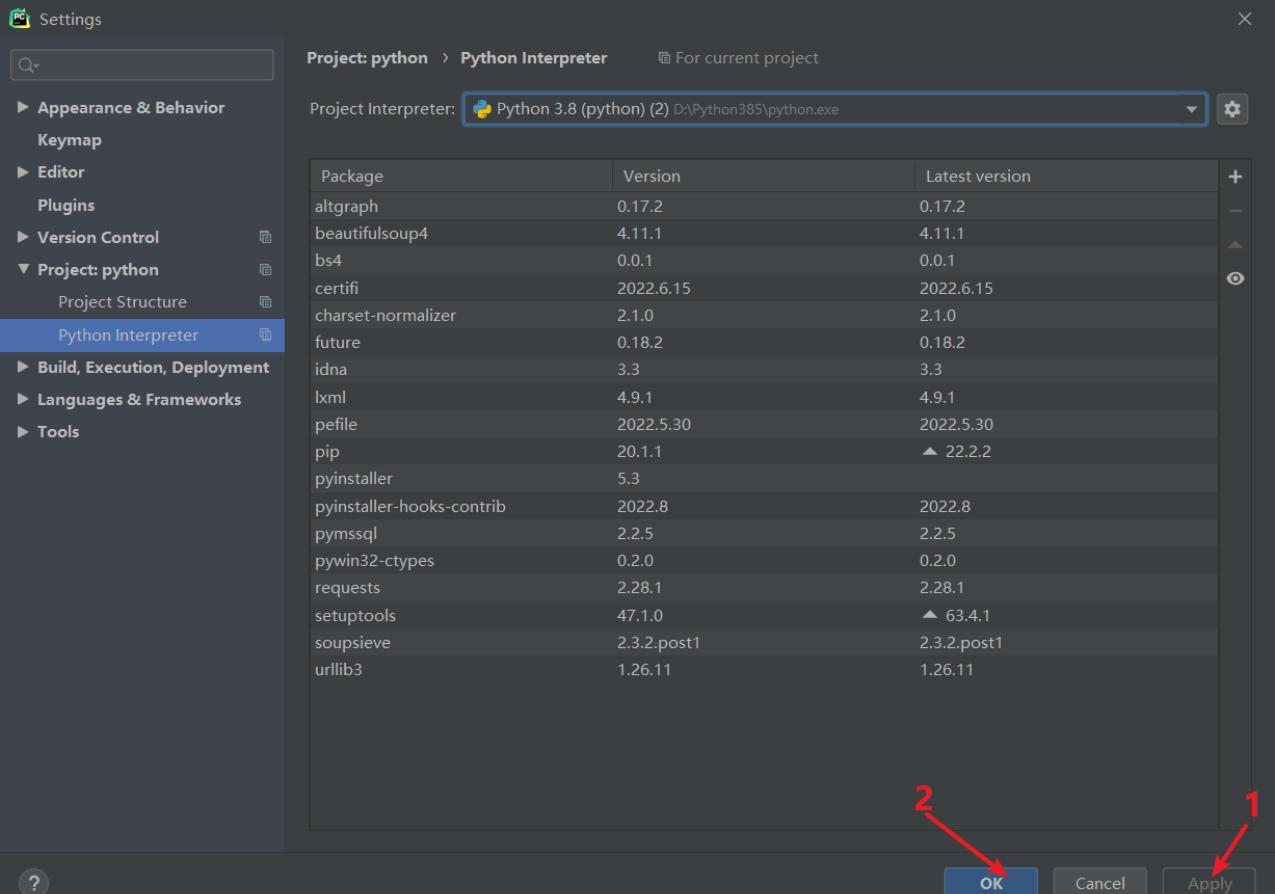Click the help question mark icon

tap(37, 881)
